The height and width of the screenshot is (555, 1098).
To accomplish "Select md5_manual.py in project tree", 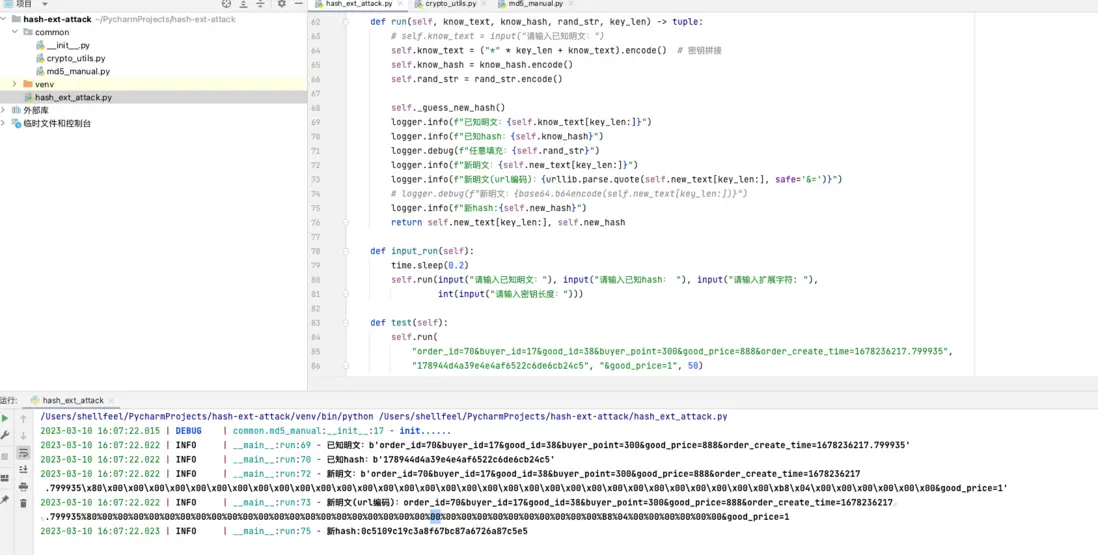I will tap(78, 71).
